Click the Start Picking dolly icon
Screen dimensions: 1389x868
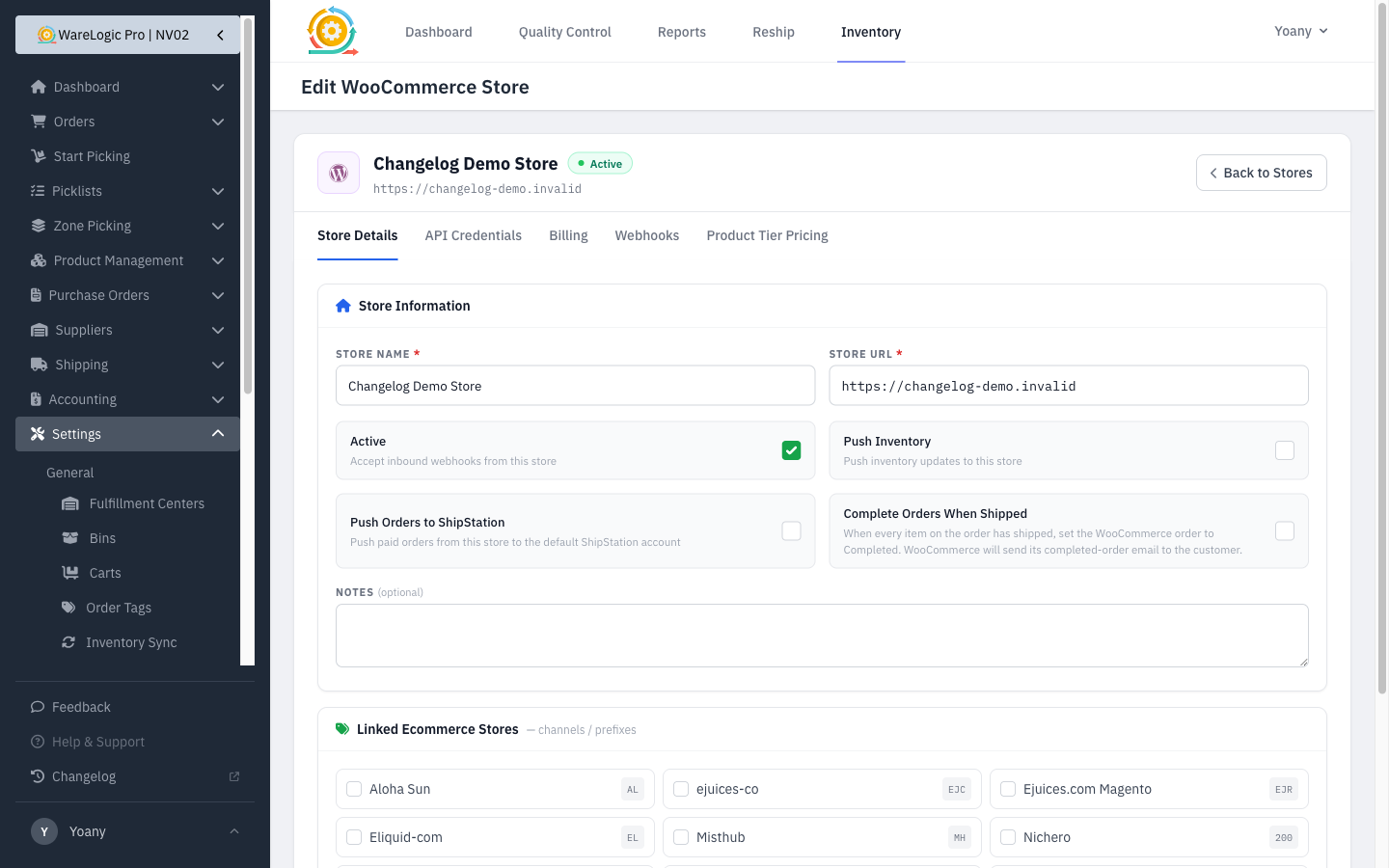(39, 156)
